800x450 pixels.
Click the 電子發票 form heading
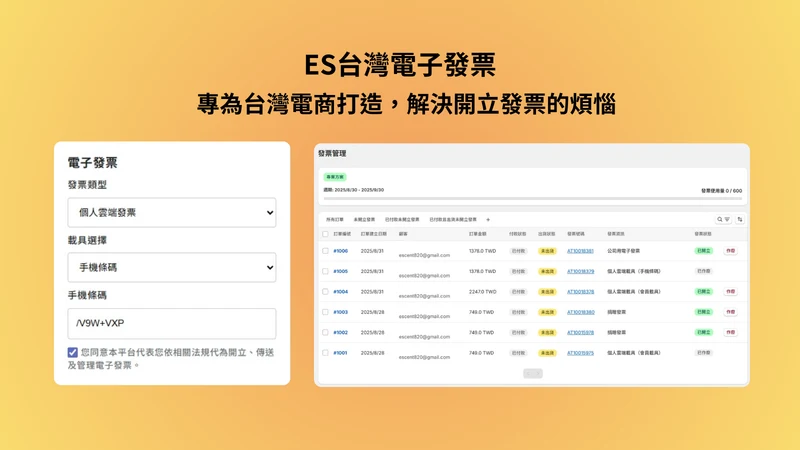point(92,163)
